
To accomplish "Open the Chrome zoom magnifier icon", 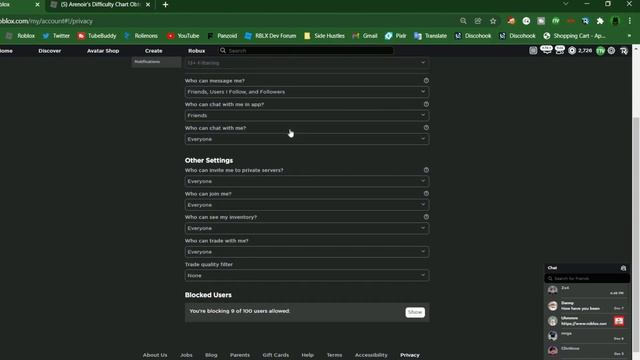I will coord(463,21).
